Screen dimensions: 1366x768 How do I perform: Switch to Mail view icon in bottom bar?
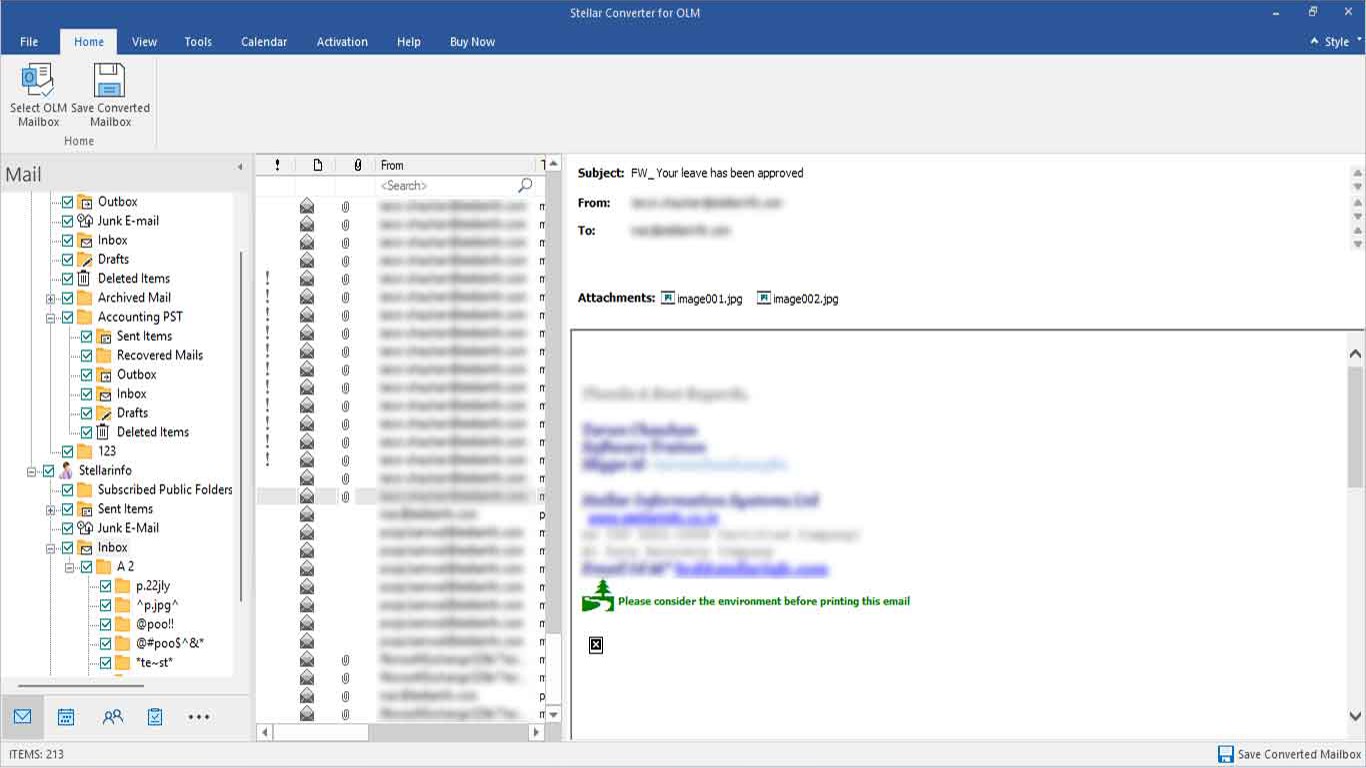[22, 717]
